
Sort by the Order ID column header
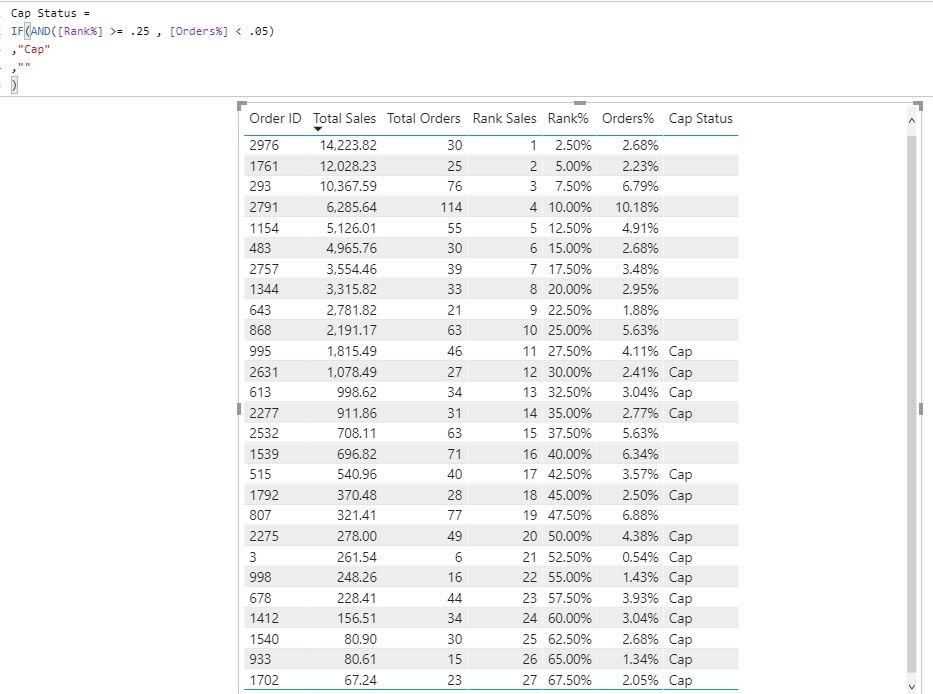tap(275, 118)
